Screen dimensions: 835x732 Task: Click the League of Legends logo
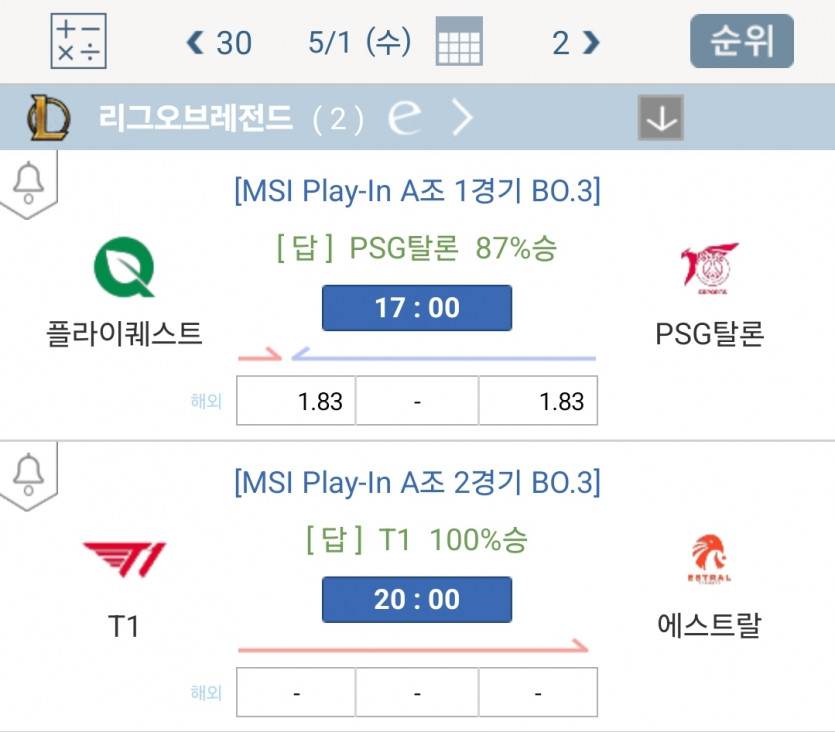click(49, 119)
